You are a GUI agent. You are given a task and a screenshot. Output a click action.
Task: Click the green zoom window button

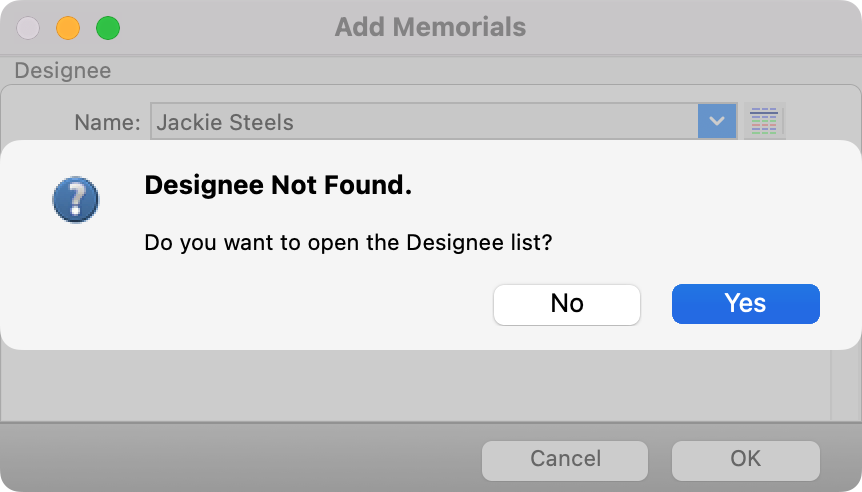[x=107, y=28]
